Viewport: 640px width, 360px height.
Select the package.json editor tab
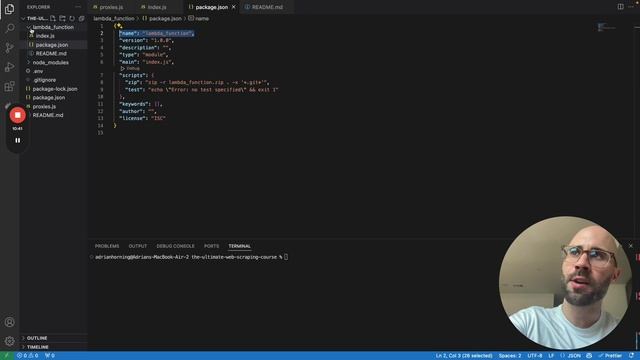point(211,7)
